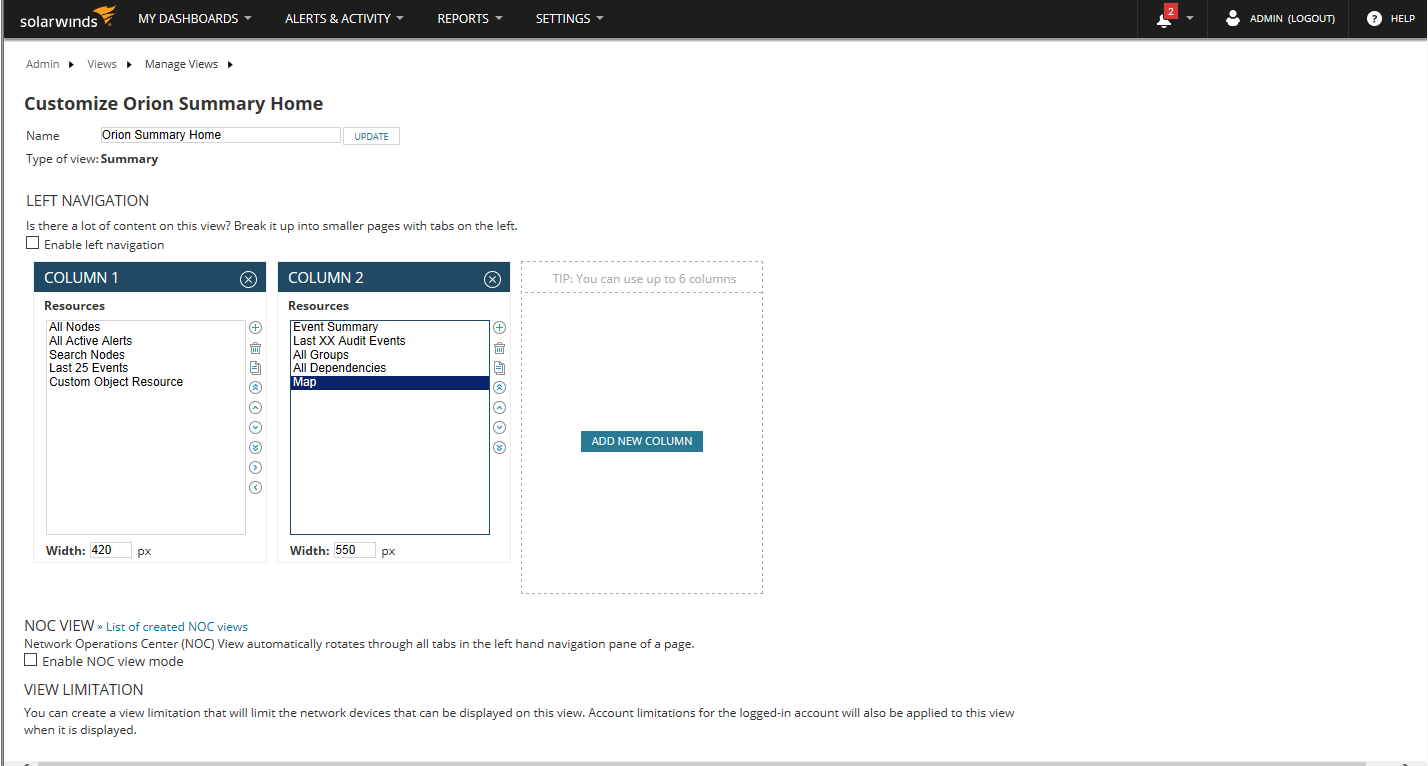Expand the arrow after Admin breadcrumb
This screenshot has width=1428, height=766.
pyautogui.click(x=71, y=64)
